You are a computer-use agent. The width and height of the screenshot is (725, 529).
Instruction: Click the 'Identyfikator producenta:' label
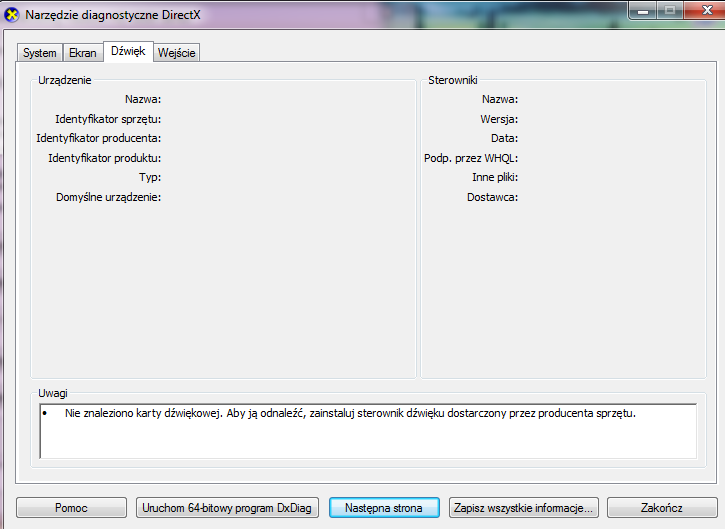click(98, 138)
